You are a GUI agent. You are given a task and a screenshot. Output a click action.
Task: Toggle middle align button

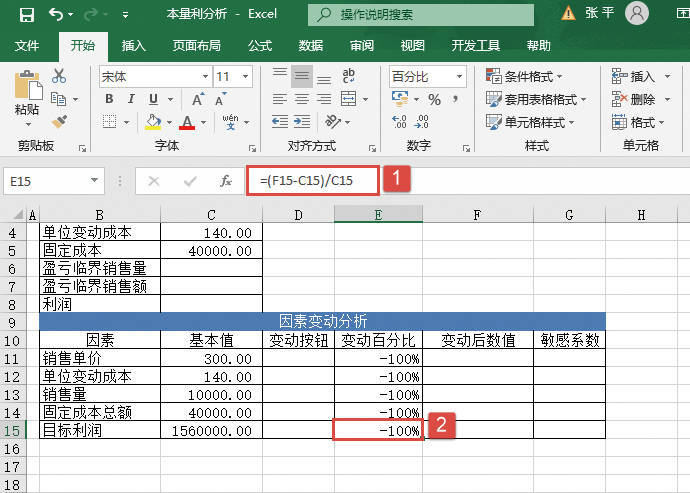pos(302,77)
